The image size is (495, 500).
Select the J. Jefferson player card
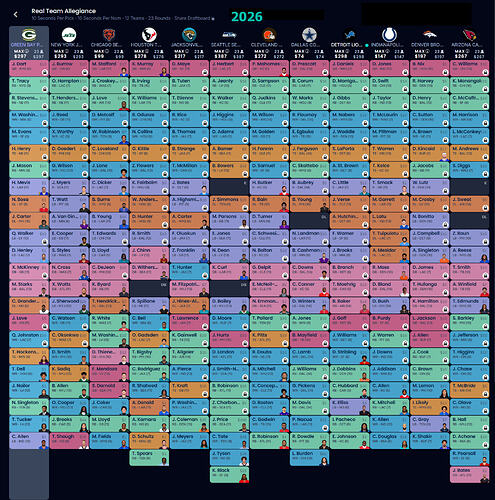[x=469, y=339]
